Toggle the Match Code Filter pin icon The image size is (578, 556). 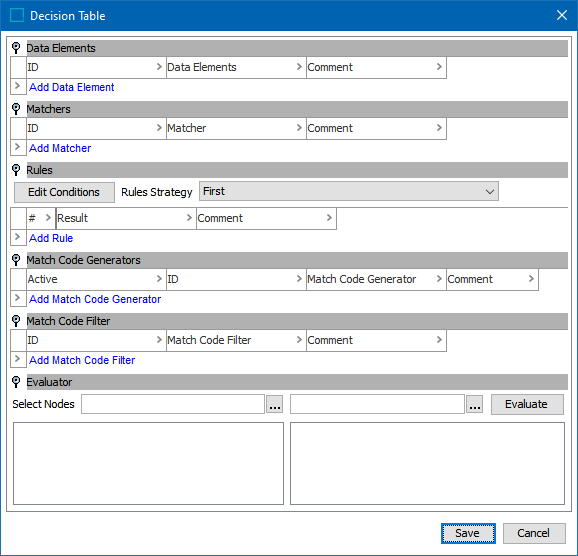(16, 321)
